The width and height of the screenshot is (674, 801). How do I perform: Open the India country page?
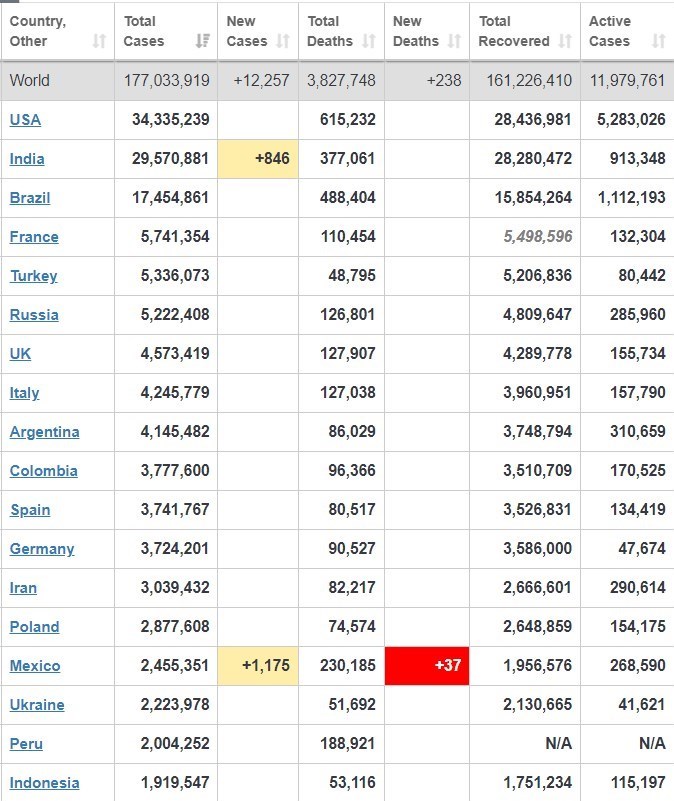27,159
